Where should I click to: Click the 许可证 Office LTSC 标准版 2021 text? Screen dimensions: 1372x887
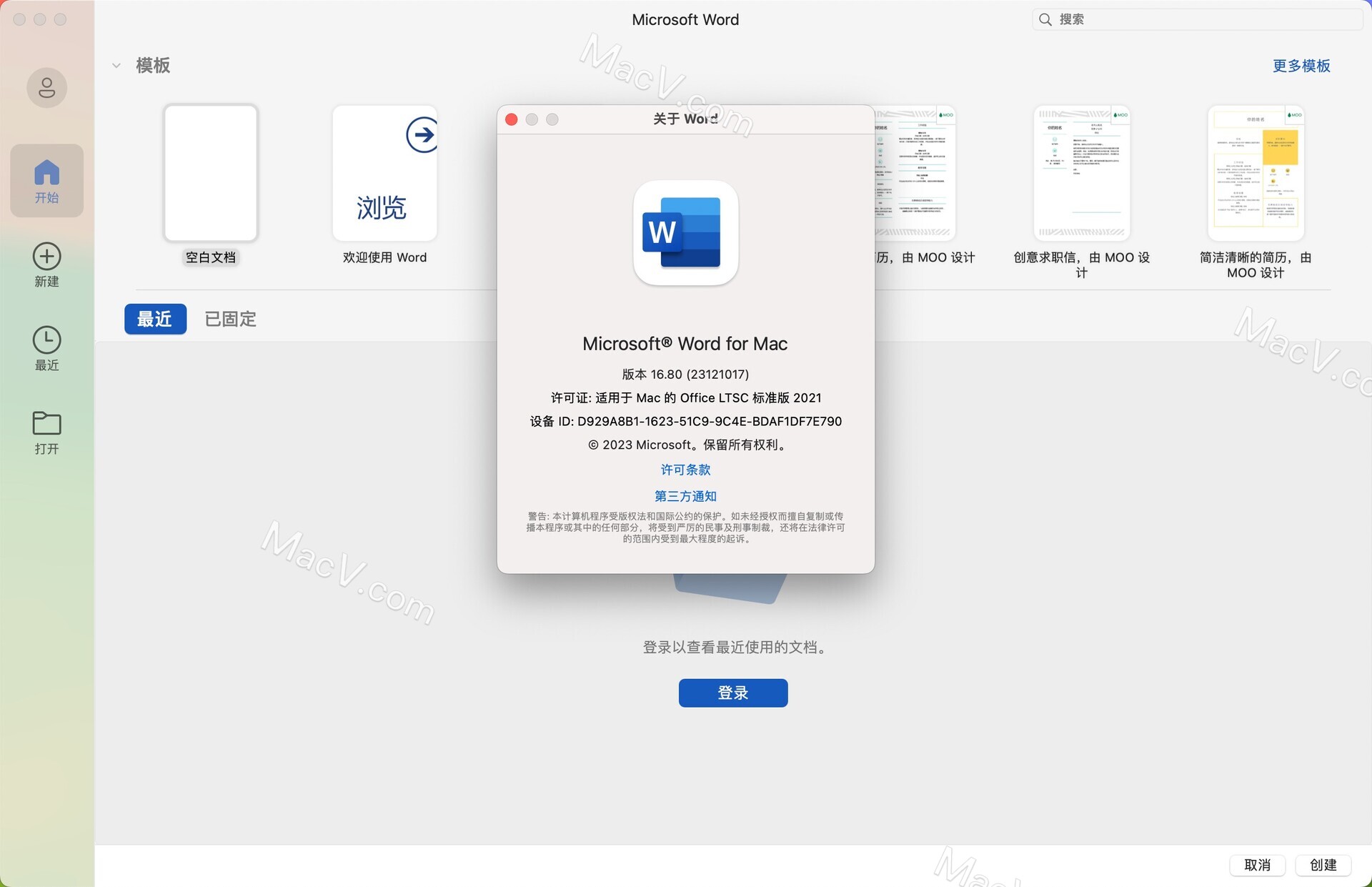(x=685, y=397)
